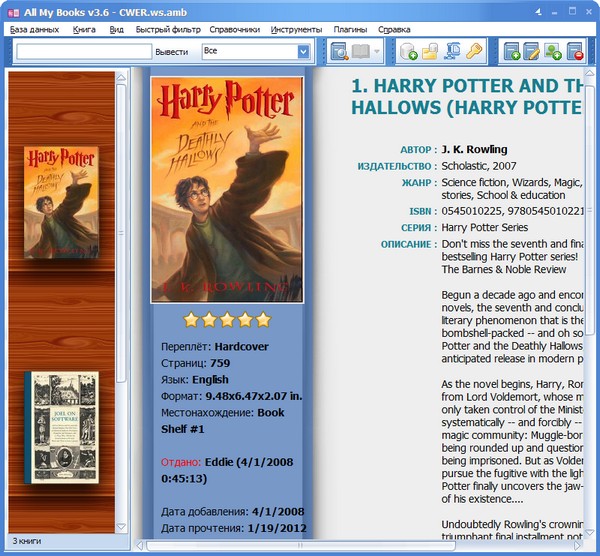This screenshot has height=556, width=600.
Task: Add a new book with plus icon
Action: 512,51
